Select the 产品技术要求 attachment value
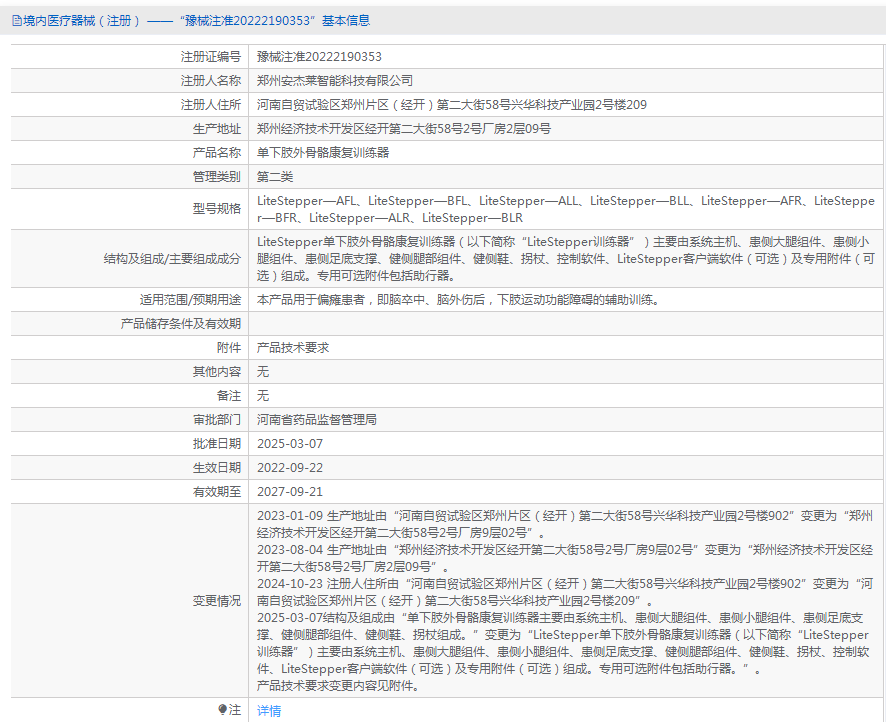 [293, 348]
